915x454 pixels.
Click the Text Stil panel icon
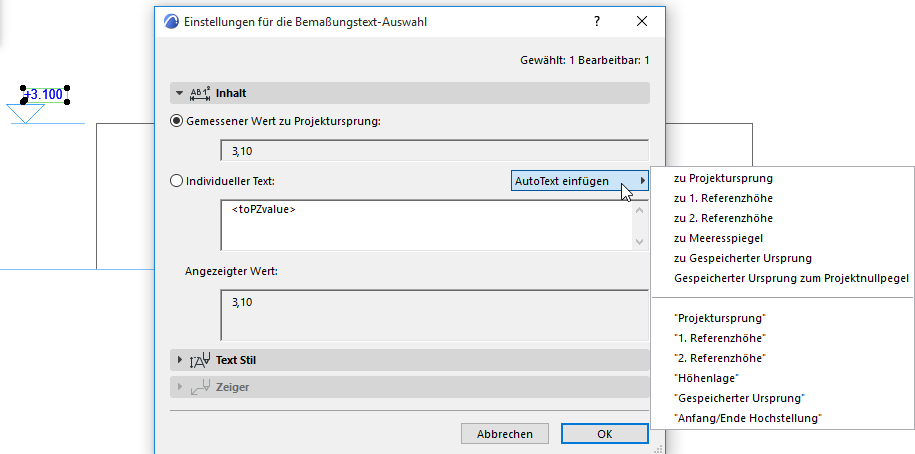(x=199, y=359)
